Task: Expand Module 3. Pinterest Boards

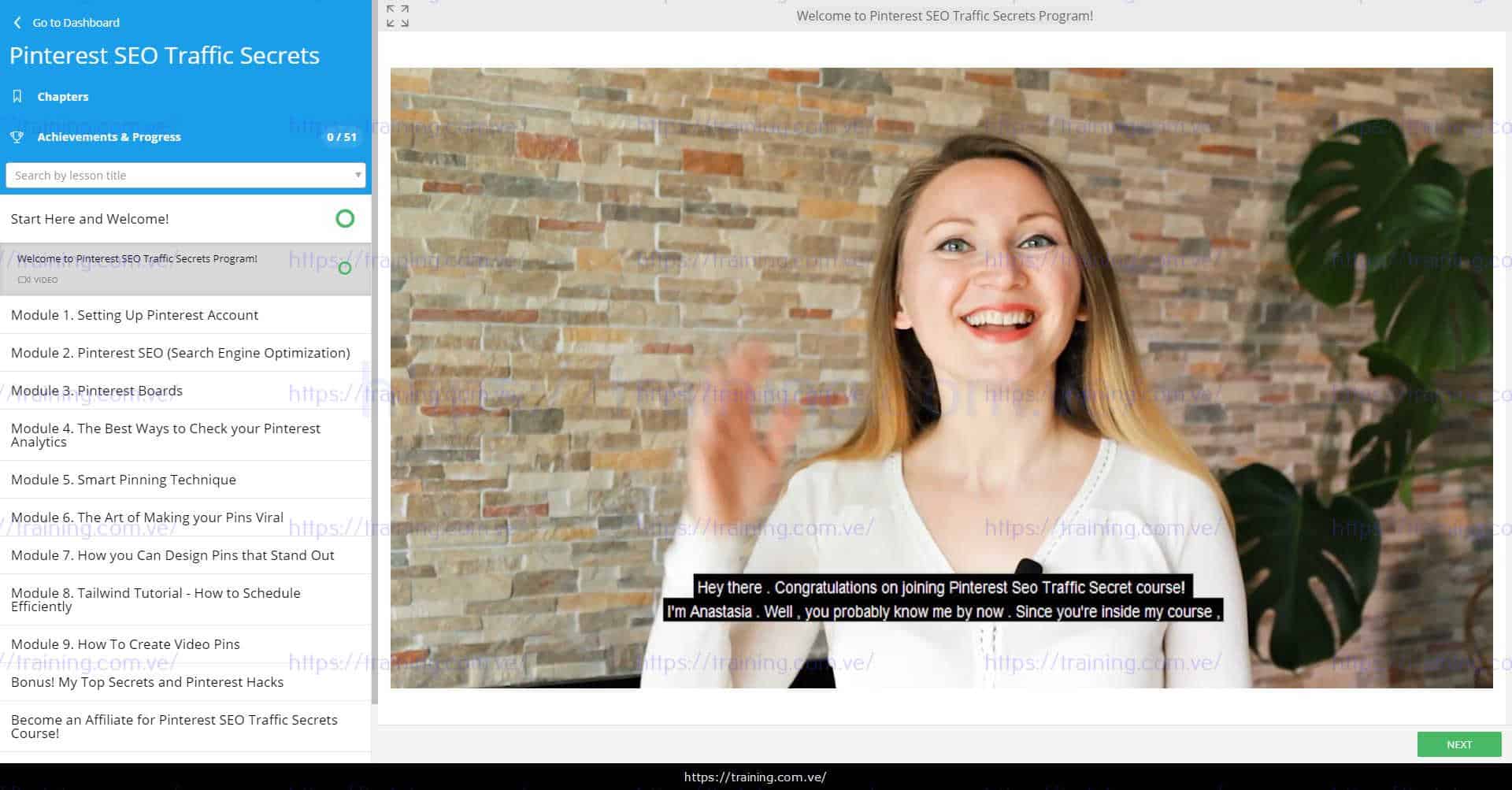Action: [x=185, y=391]
